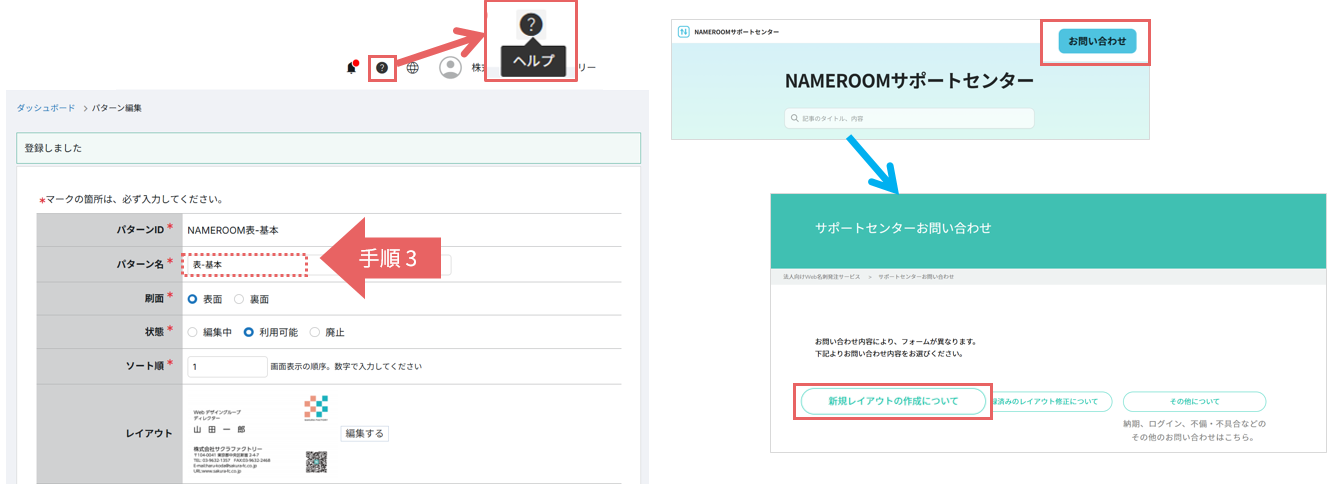Select the 表面 radio button

(x=193, y=299)
